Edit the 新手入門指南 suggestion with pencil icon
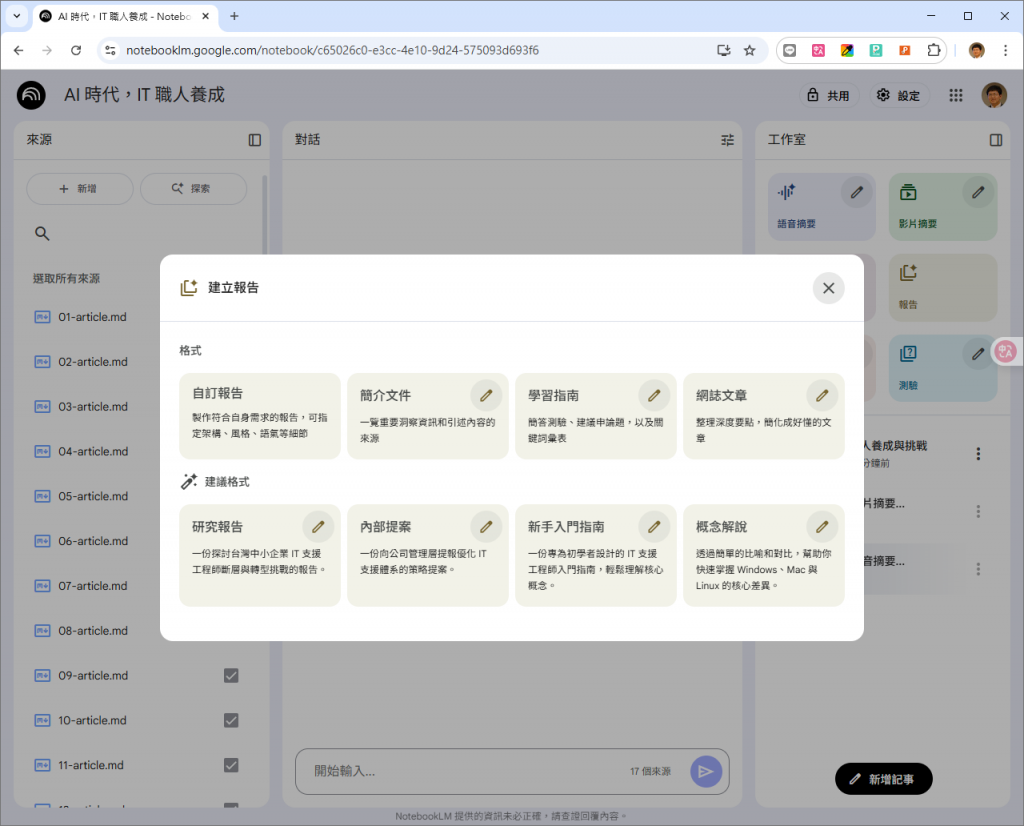 coord(654,526)
